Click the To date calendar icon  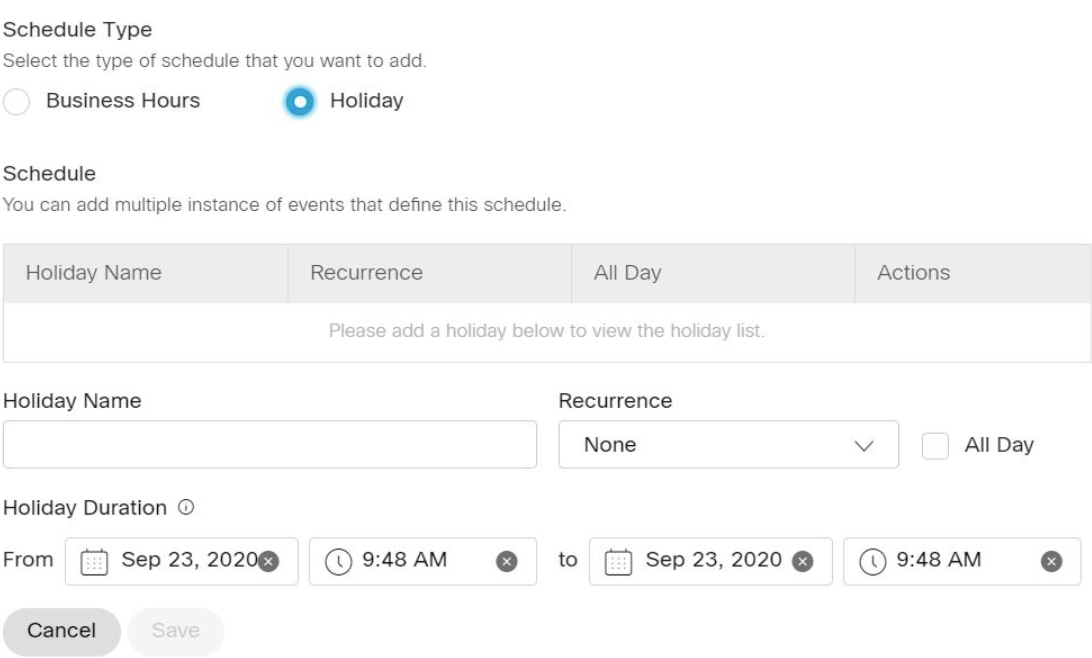coord(617,561)
